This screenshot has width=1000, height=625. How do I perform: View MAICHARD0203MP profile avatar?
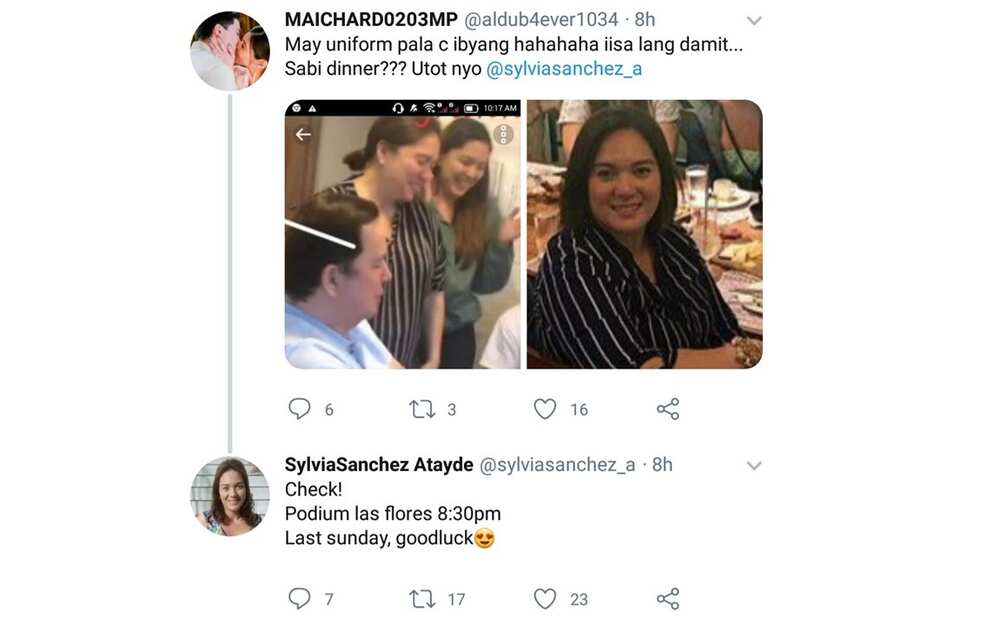point(230,50)
